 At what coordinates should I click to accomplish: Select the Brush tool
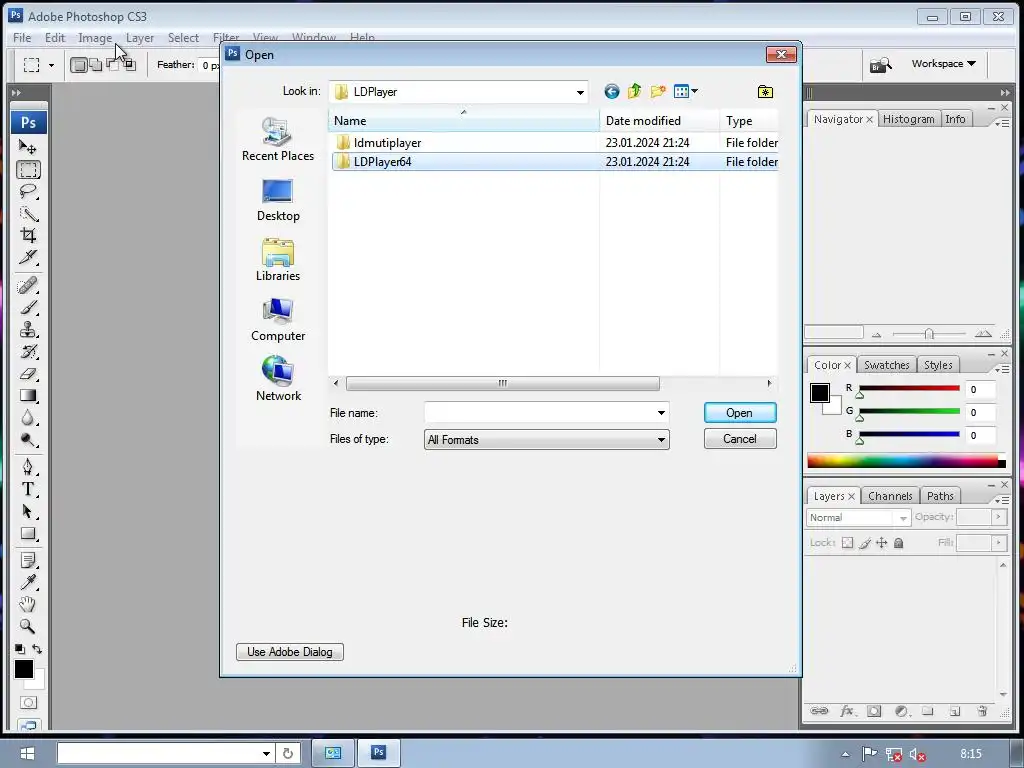coord(28,307)
